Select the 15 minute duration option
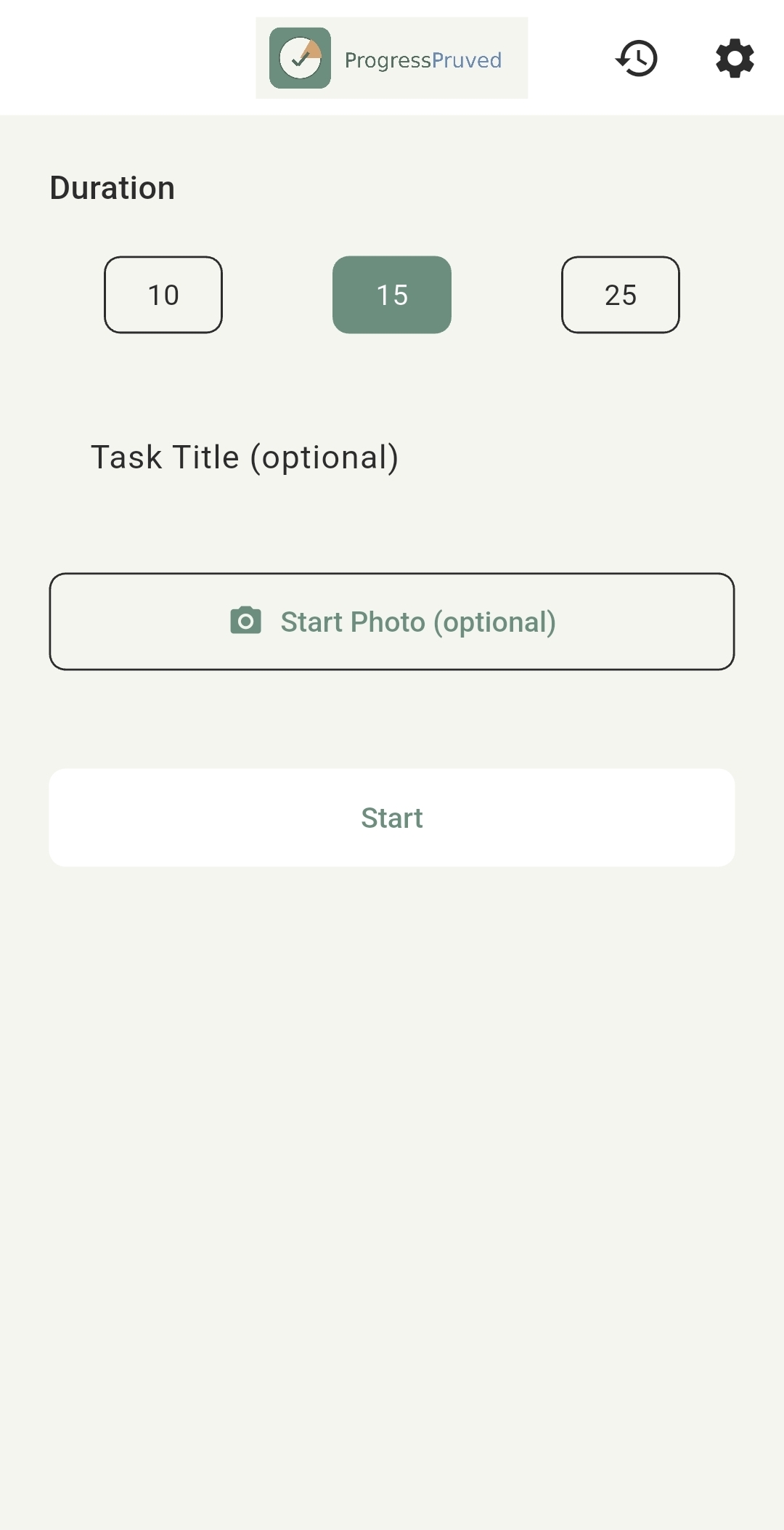This screenshot has height=1530, width=784. point(392,295)
